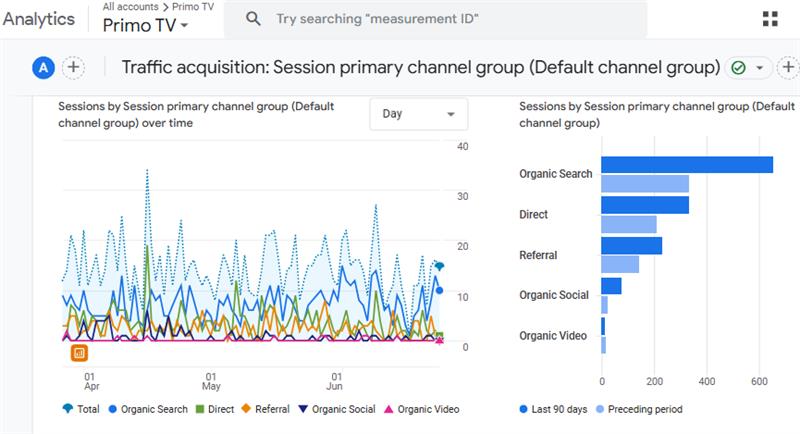This screenshot has height=434, width=800.
Task: Open the Google apps grid icon
Action: 770,19
